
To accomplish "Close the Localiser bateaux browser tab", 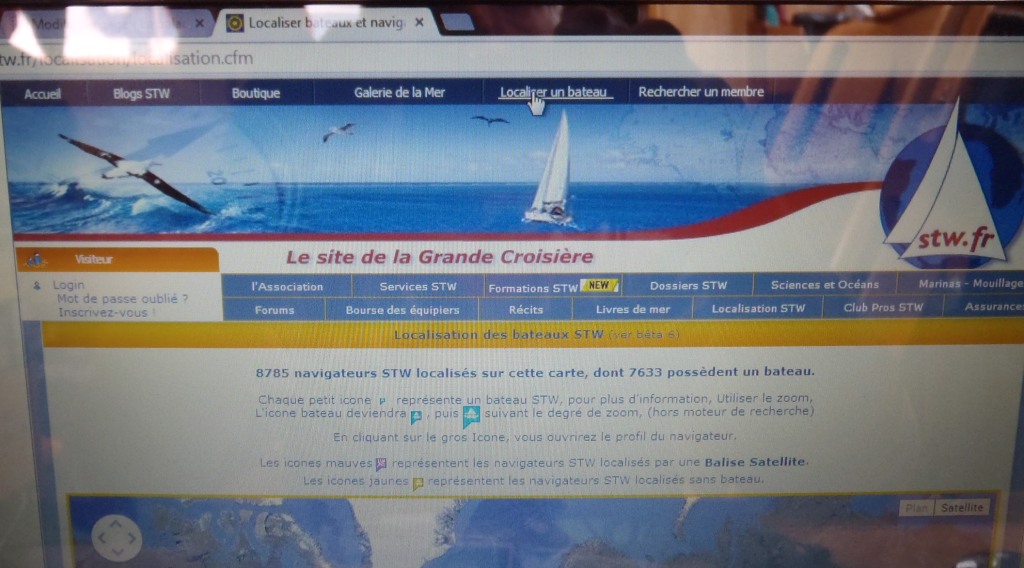I will tap(419, 22).
